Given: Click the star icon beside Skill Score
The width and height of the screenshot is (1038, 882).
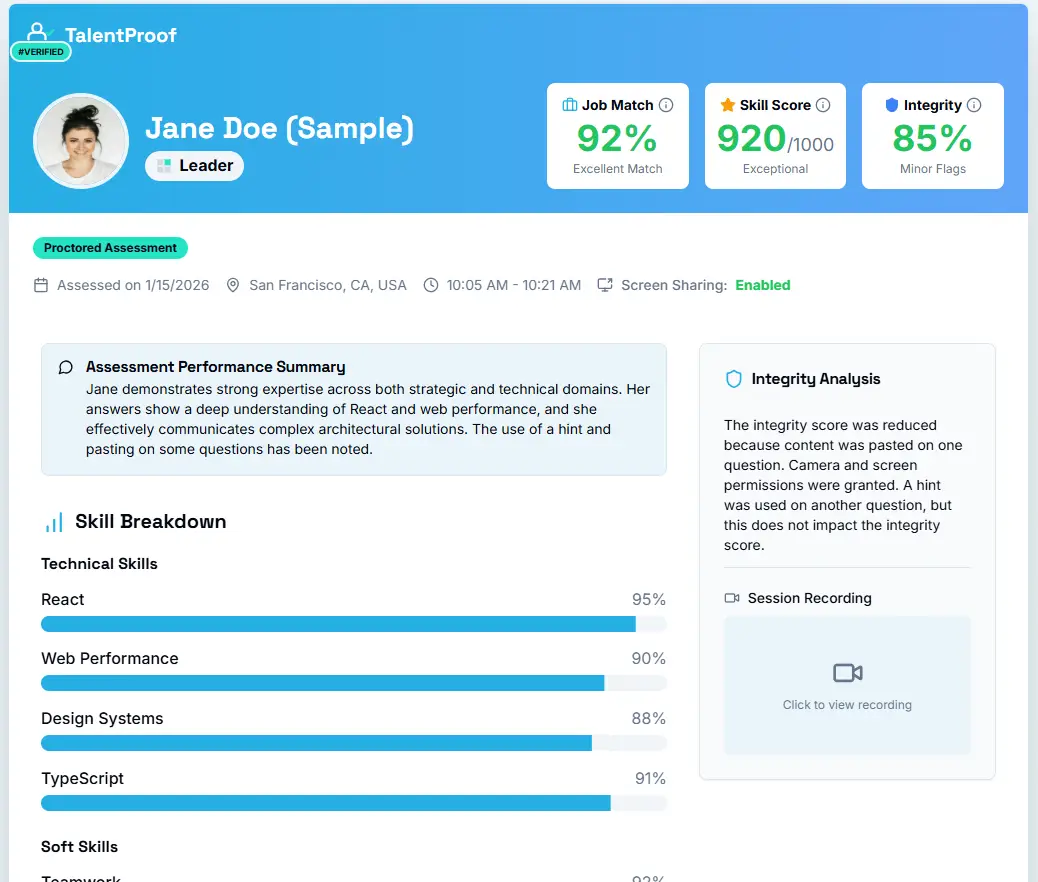Looking at the screenshot, I should [x=727, y=104].
